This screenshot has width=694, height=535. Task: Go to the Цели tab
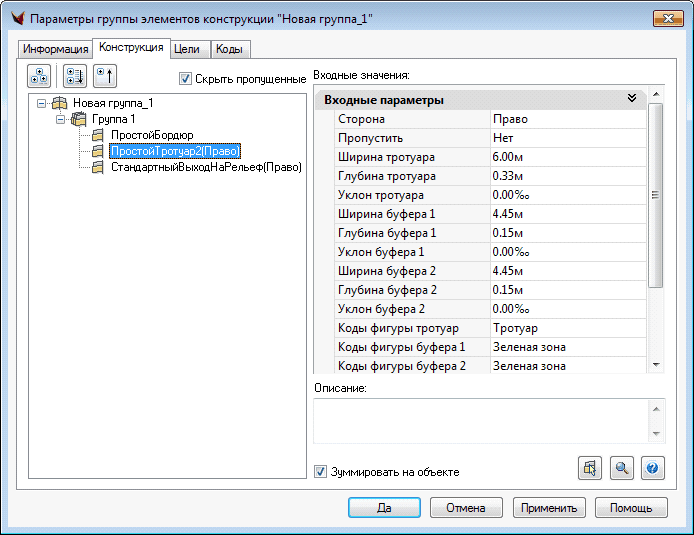[187, 49]
